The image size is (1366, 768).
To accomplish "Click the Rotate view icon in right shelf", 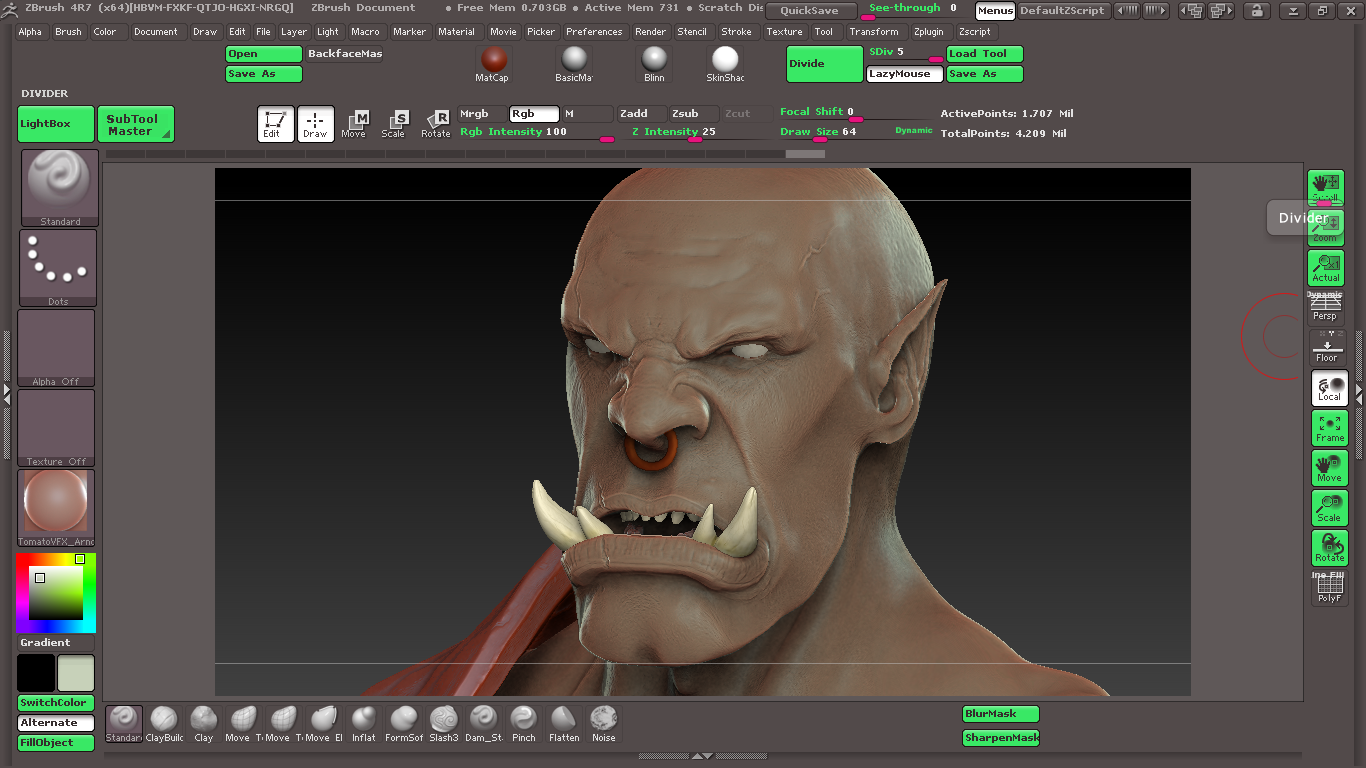I will coord(1330,548).
